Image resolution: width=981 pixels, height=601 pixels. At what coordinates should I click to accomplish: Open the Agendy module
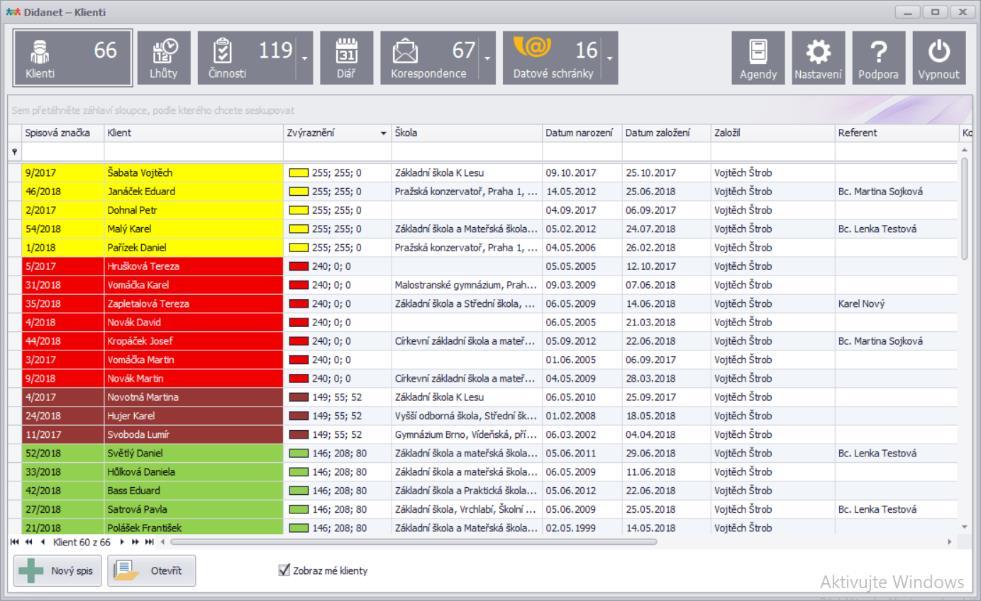click(758, 58)
